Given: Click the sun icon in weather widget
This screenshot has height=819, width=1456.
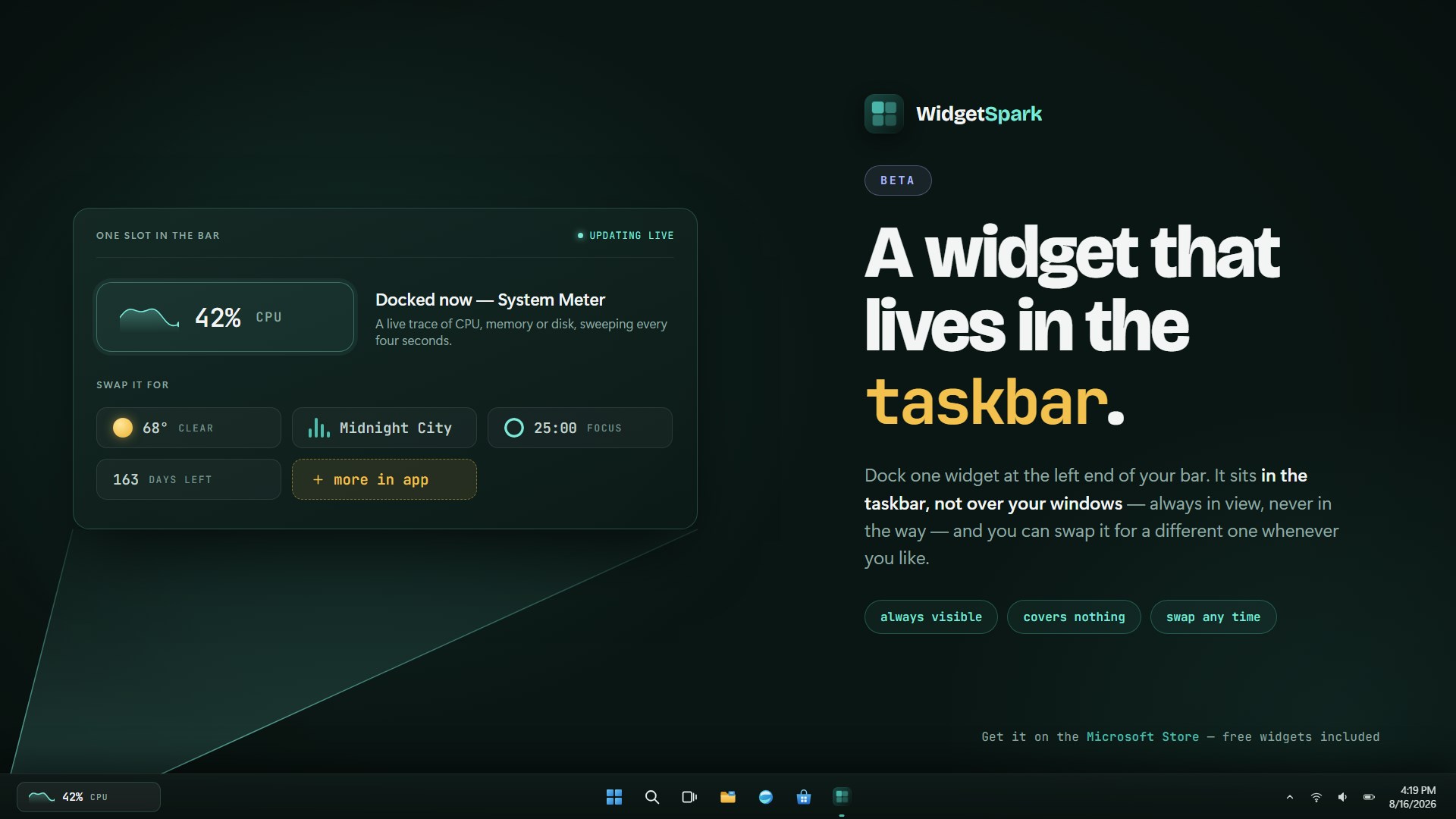Looking at the screenshot, I should (x=123, y=428).
